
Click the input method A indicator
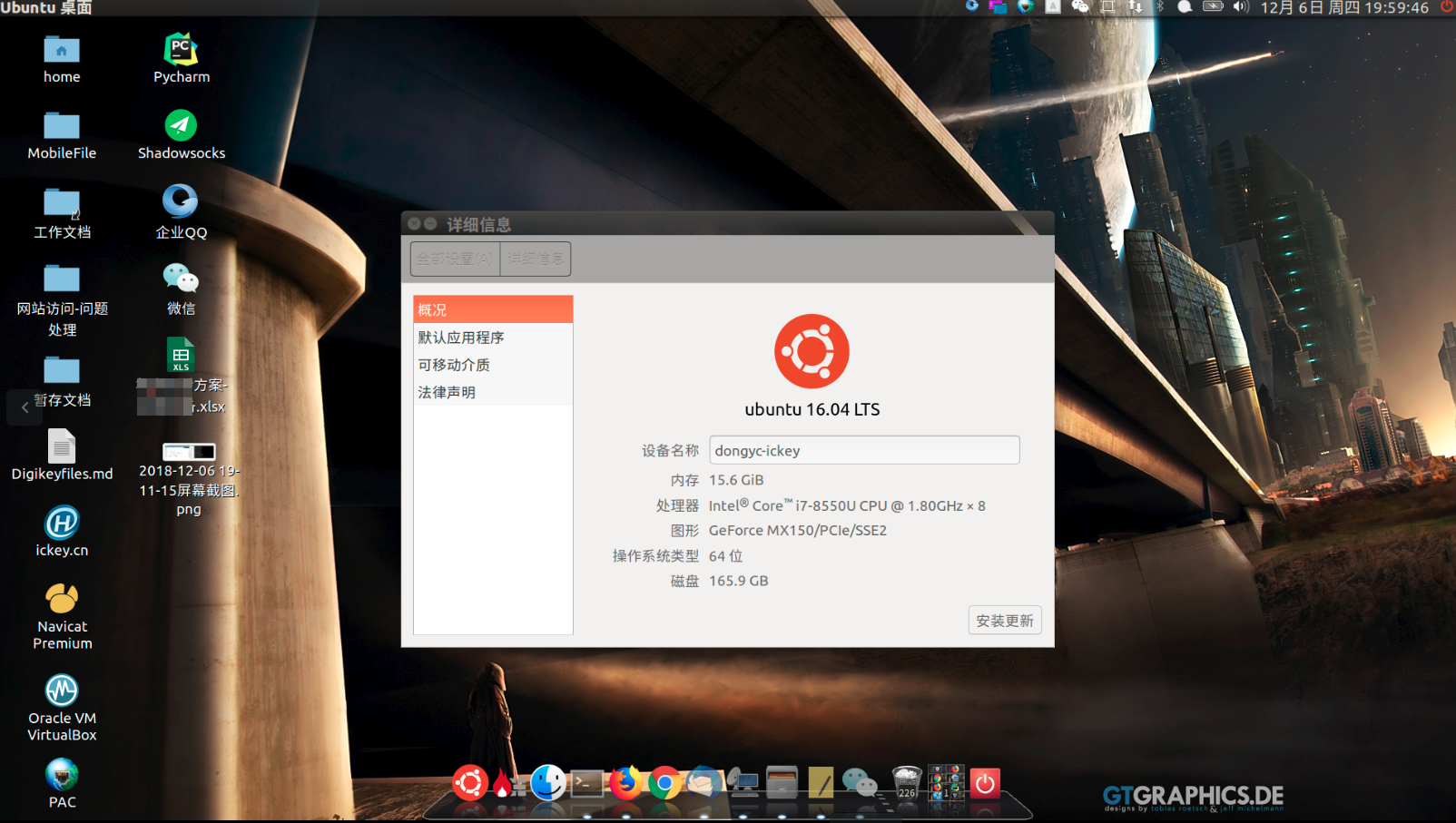pyautogui.click(x=1052, y=7)
